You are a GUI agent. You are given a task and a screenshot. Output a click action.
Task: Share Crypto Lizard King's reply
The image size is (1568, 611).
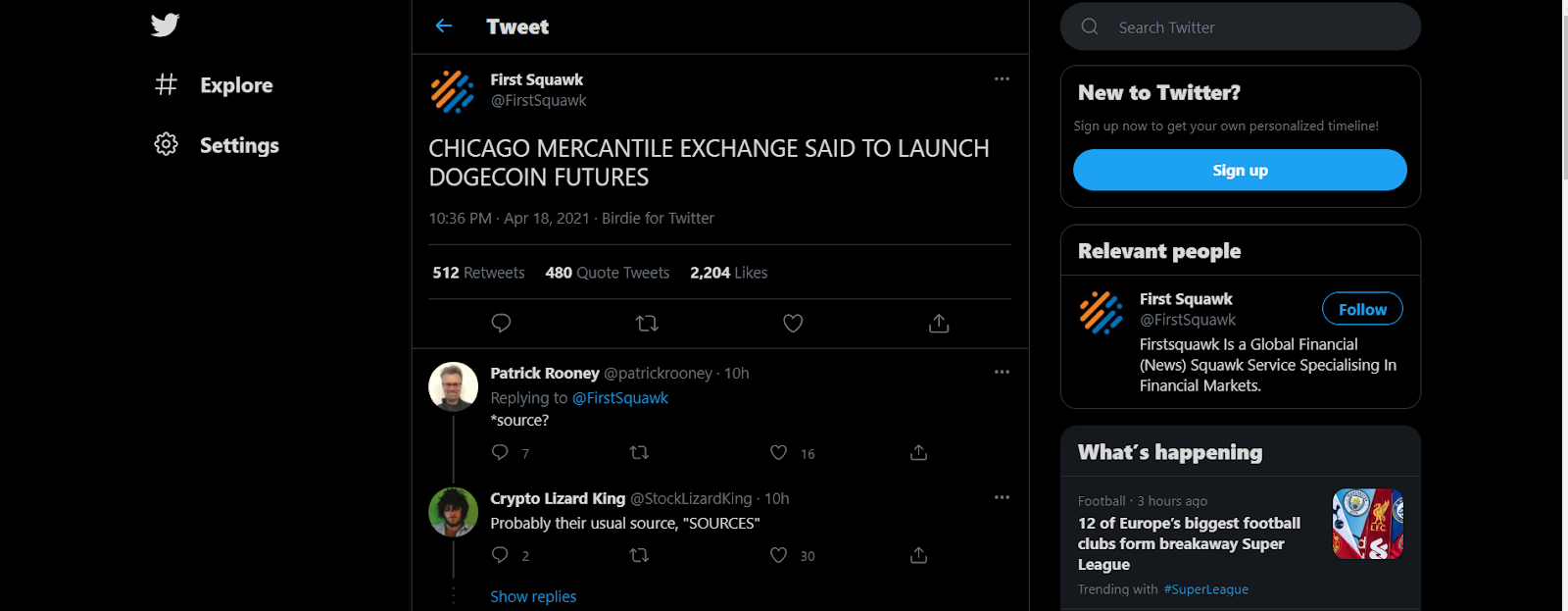[x=918, y=555]
